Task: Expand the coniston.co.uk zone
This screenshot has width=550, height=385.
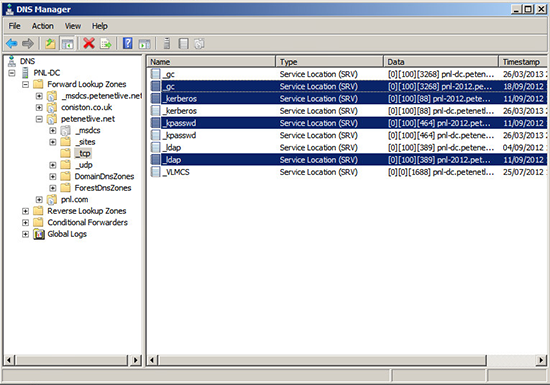Action: point(39,108)
